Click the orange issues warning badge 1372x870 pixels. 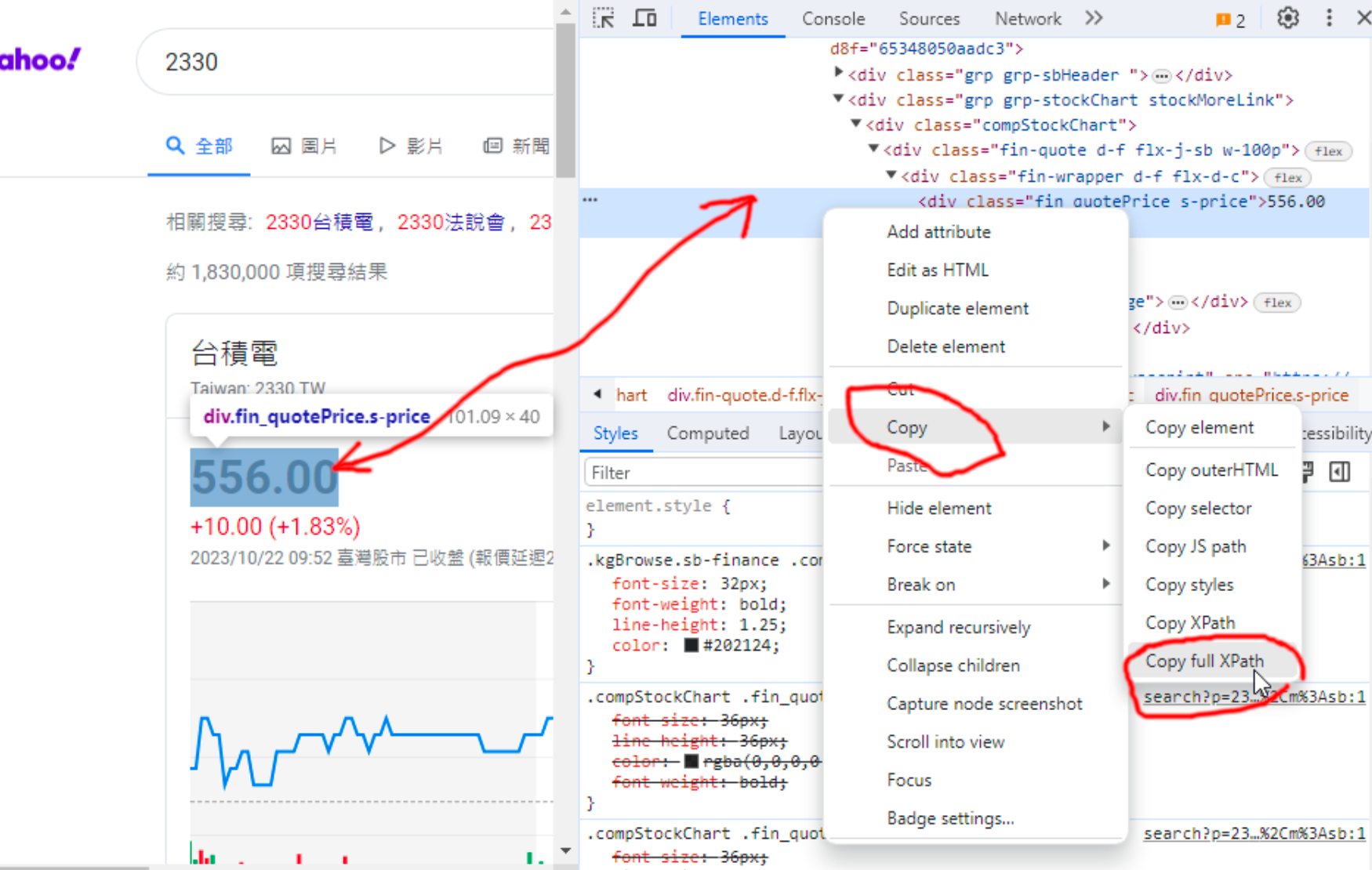tap(1230, 20)
